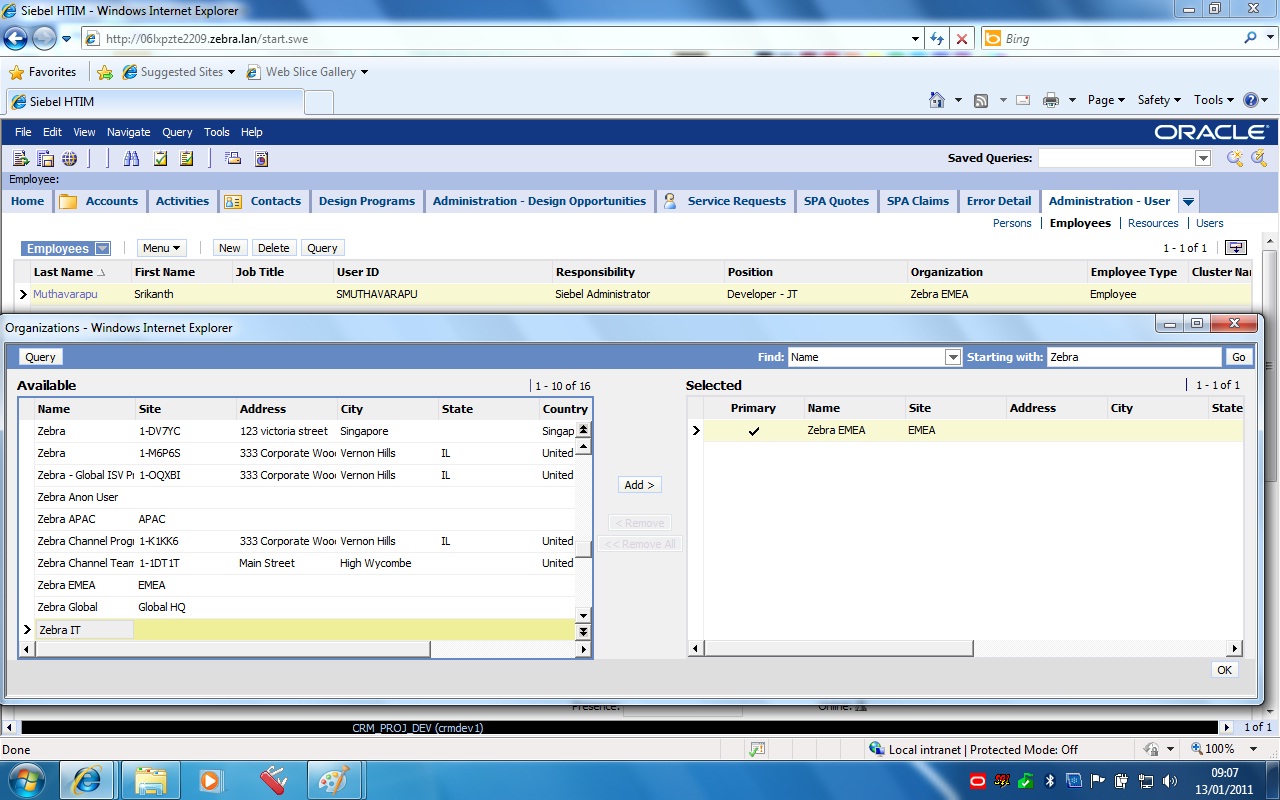Screen dimensions: 1280x800
Task: Open the print toolbar icon
Action: [x=232, y=158]
